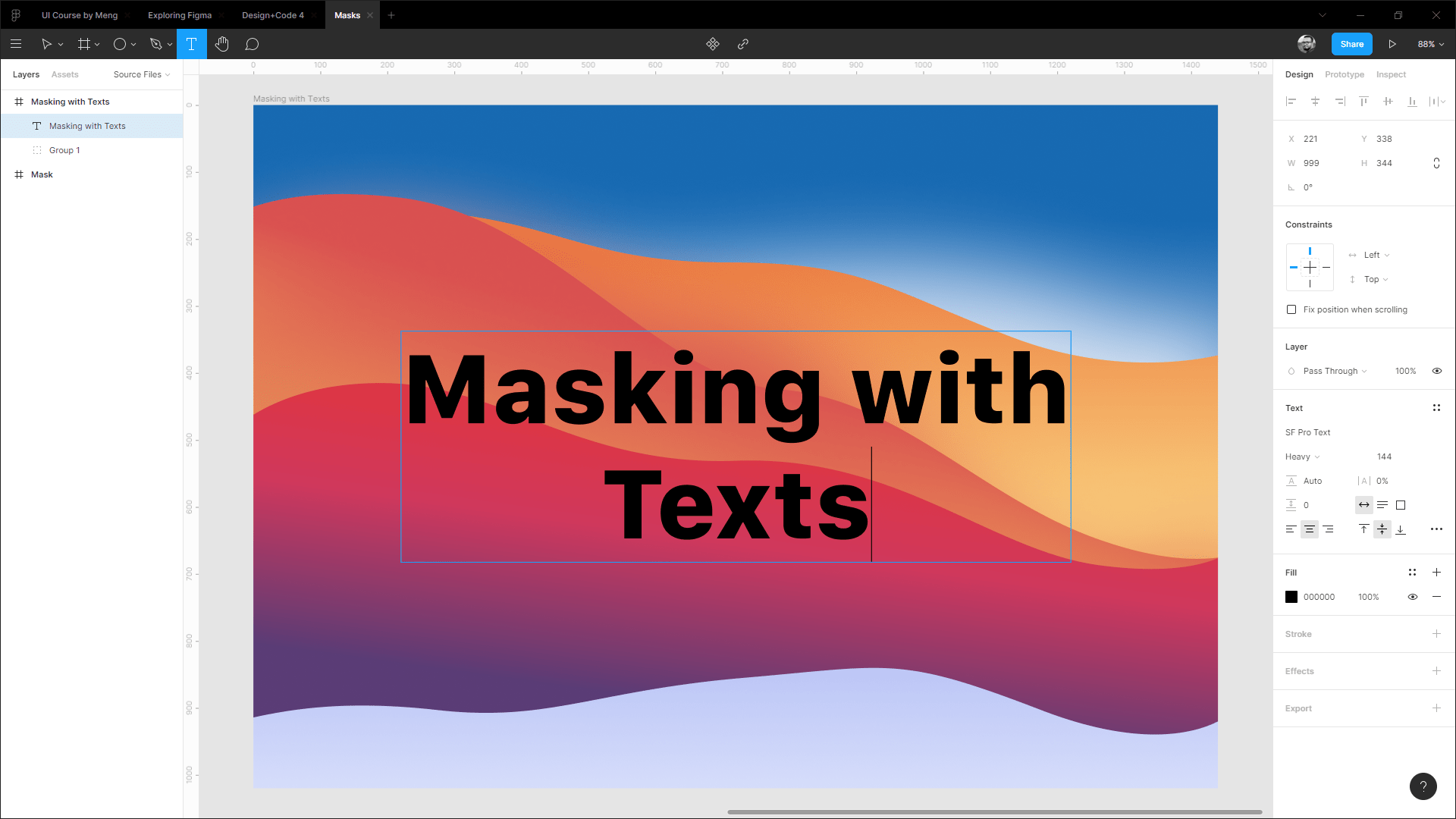The width and height of the screenshot is (1456, 819).
Task: Enable Fix position when scrolling
Action: [1291, 309]
